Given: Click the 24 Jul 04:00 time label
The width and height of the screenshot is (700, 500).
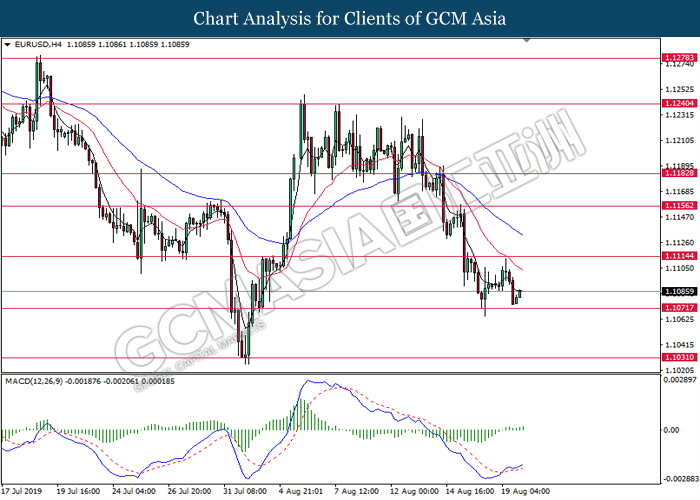Looking at the screenshot, I should (x=134, y=491).
